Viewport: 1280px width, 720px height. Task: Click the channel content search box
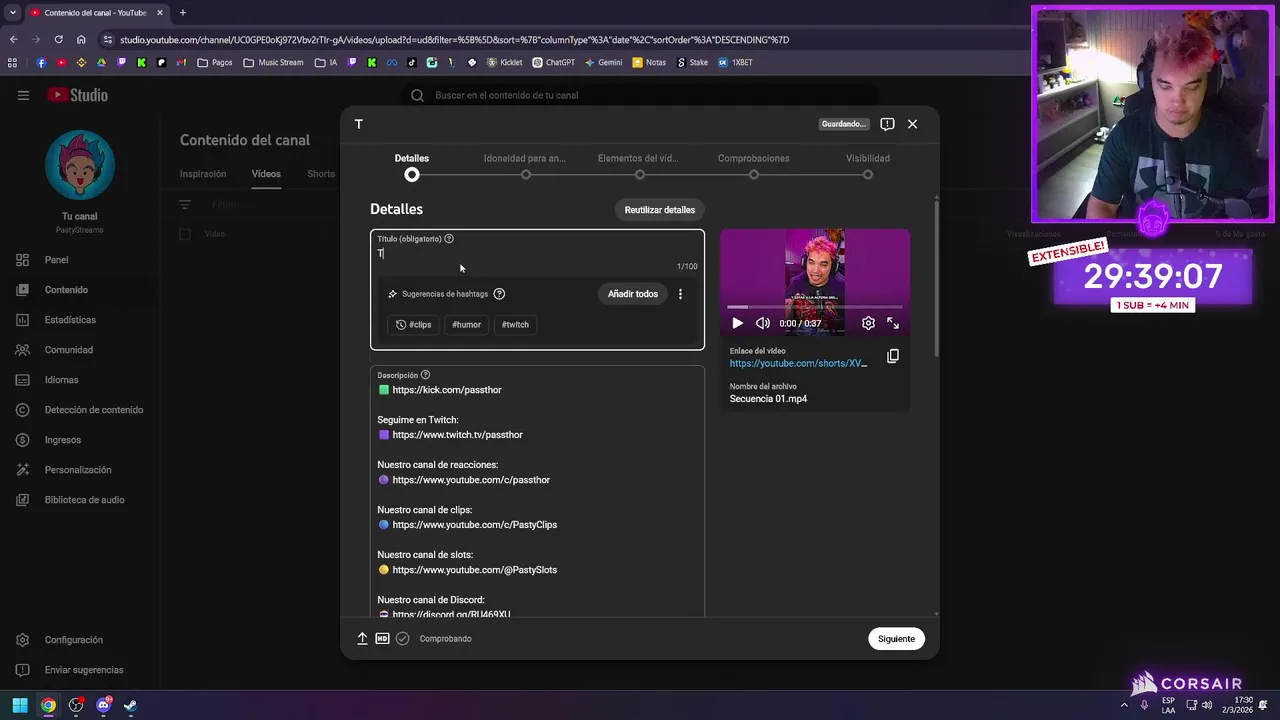(640, 95)
